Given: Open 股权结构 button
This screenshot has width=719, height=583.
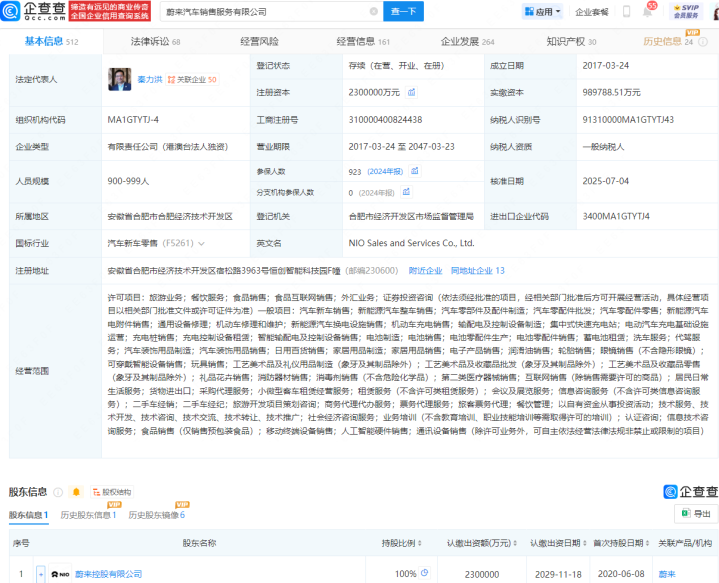Looking at the screenshot, I should click(x=112, y=492).
